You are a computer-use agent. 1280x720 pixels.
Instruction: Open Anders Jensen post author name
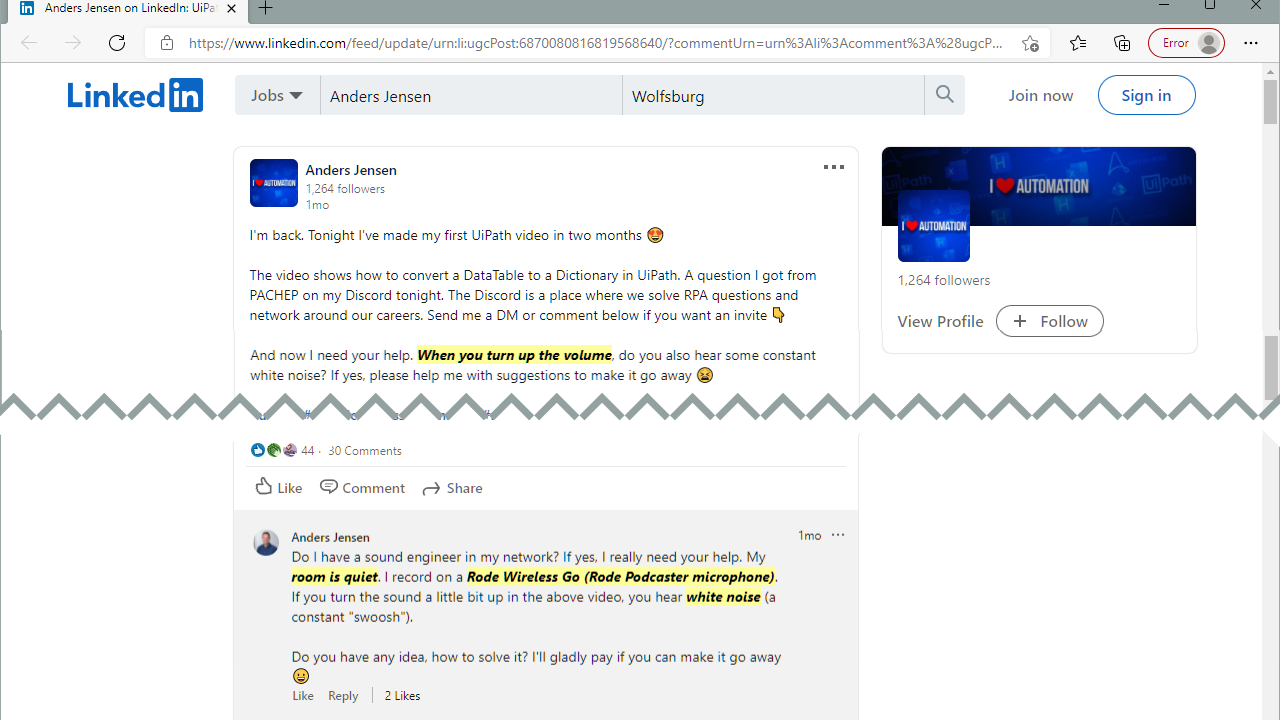click(x=351, y=170)
